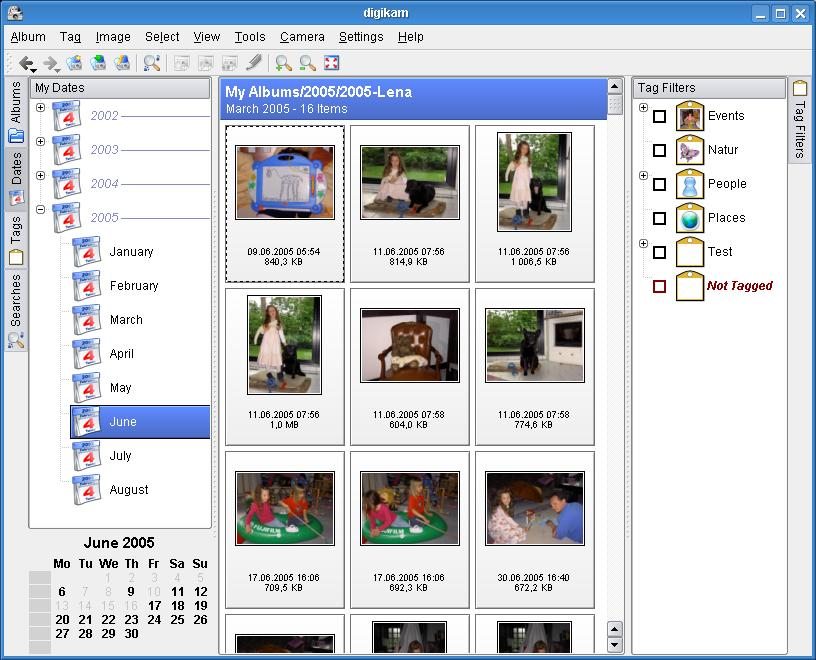Expand the 2002 year node
816x660 pixels.
pos(41,108)
